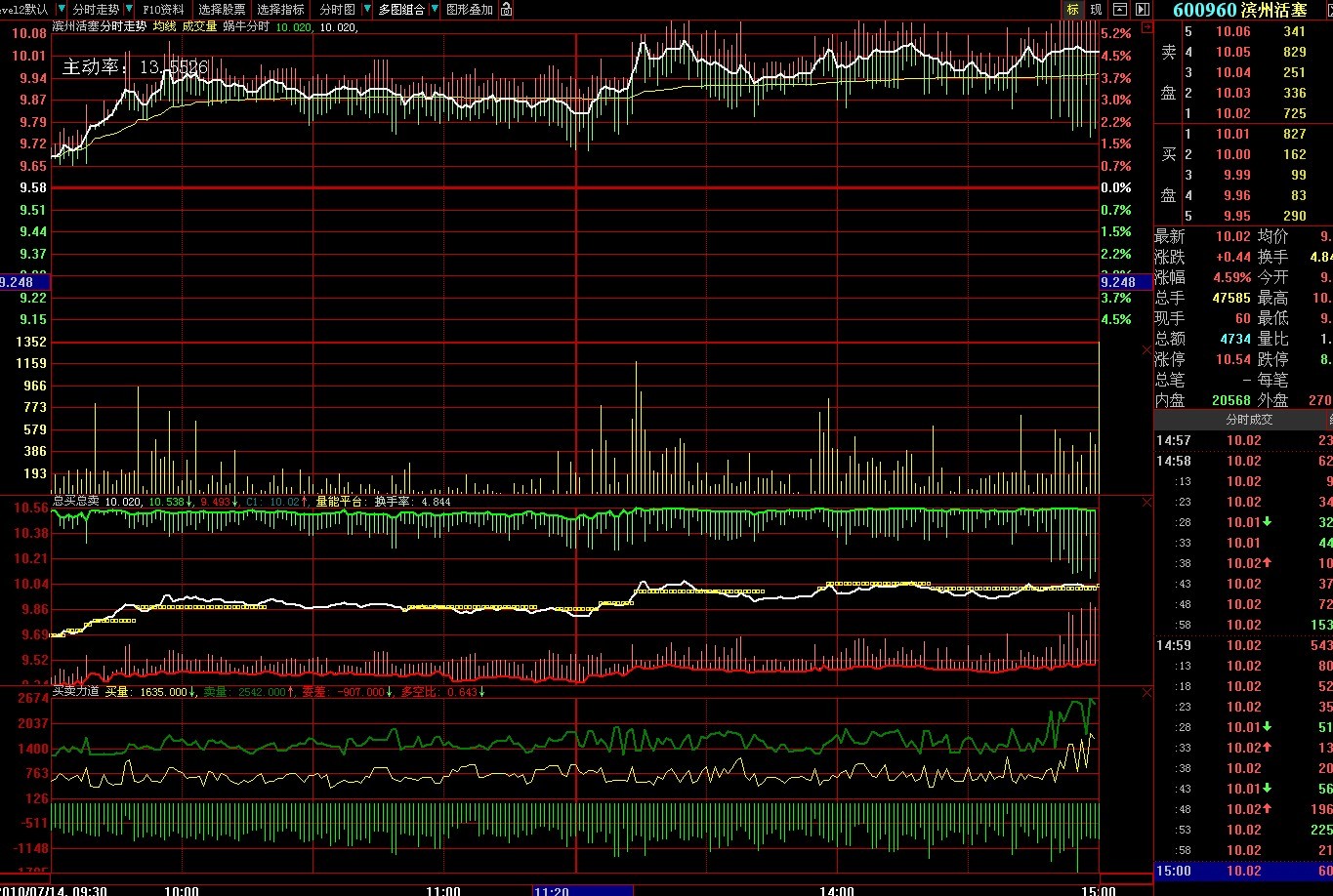Select the 分时成交 tab header
1333x896 pixels.
click(x=1249, y=420)
